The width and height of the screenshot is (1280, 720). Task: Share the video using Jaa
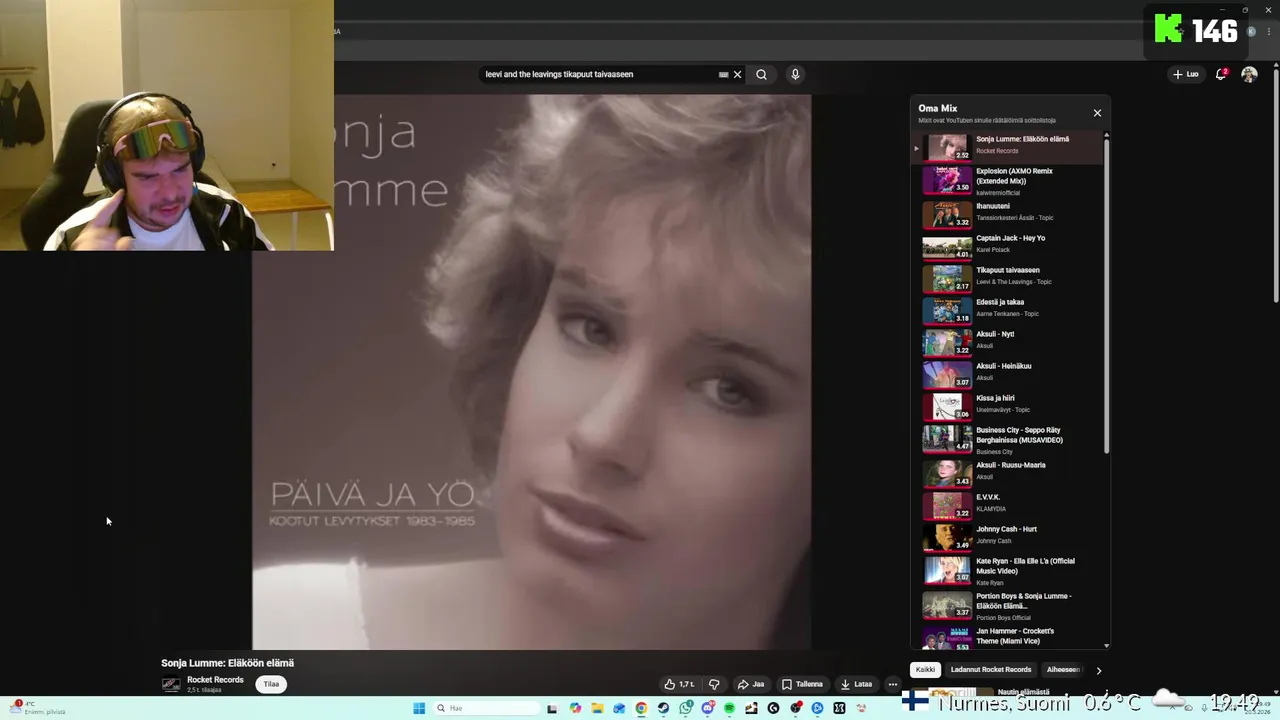tap(751, 684)
